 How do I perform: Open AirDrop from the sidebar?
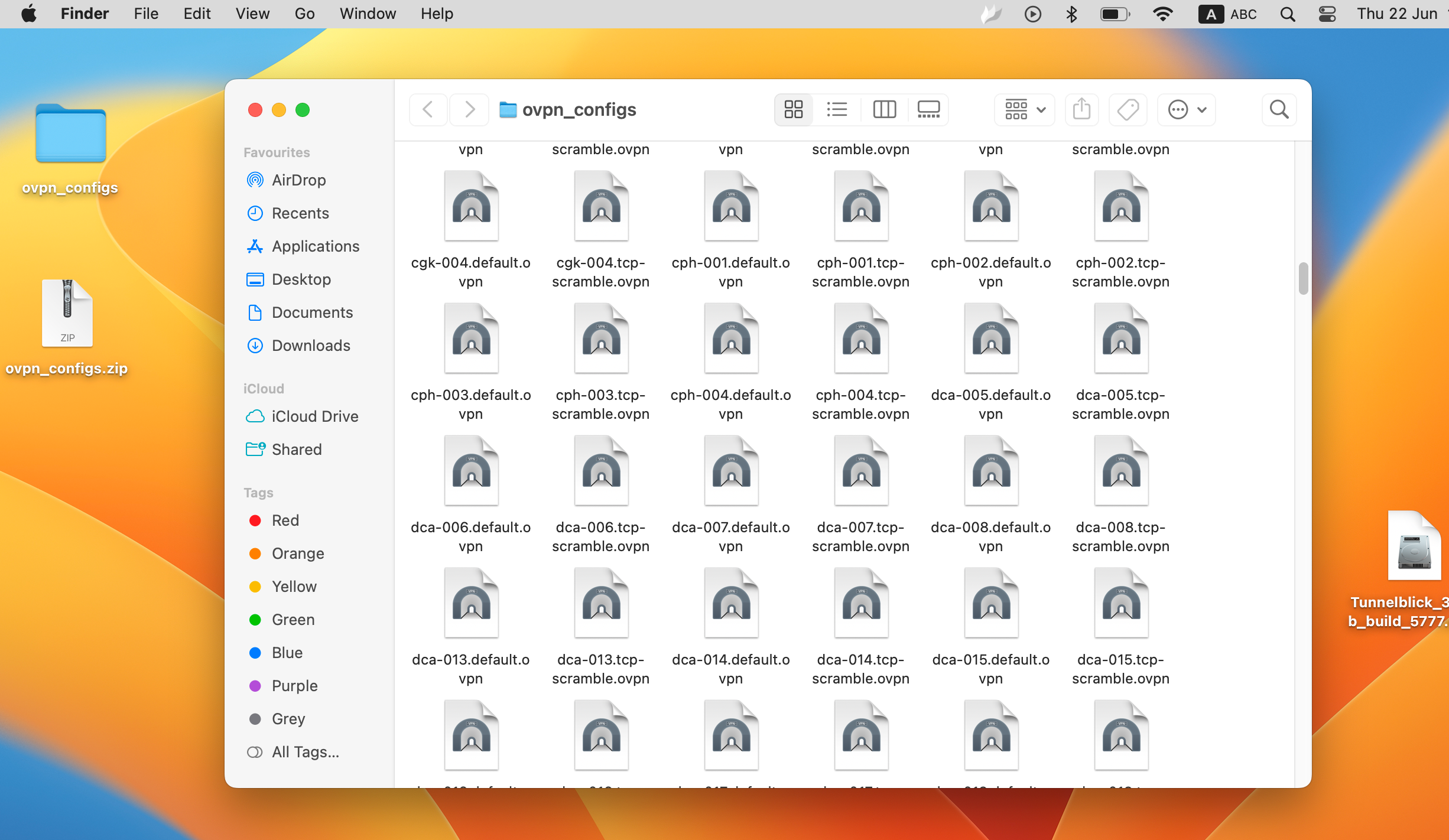[298, 180]
